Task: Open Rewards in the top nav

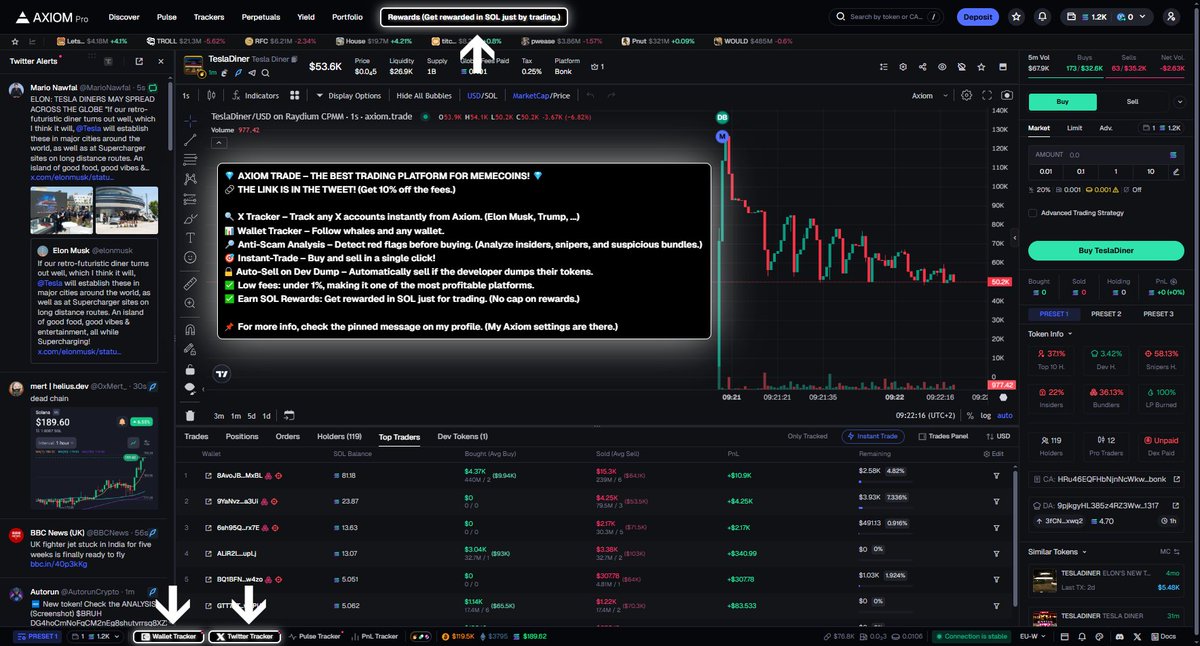Action: click(x=475, y=17)
